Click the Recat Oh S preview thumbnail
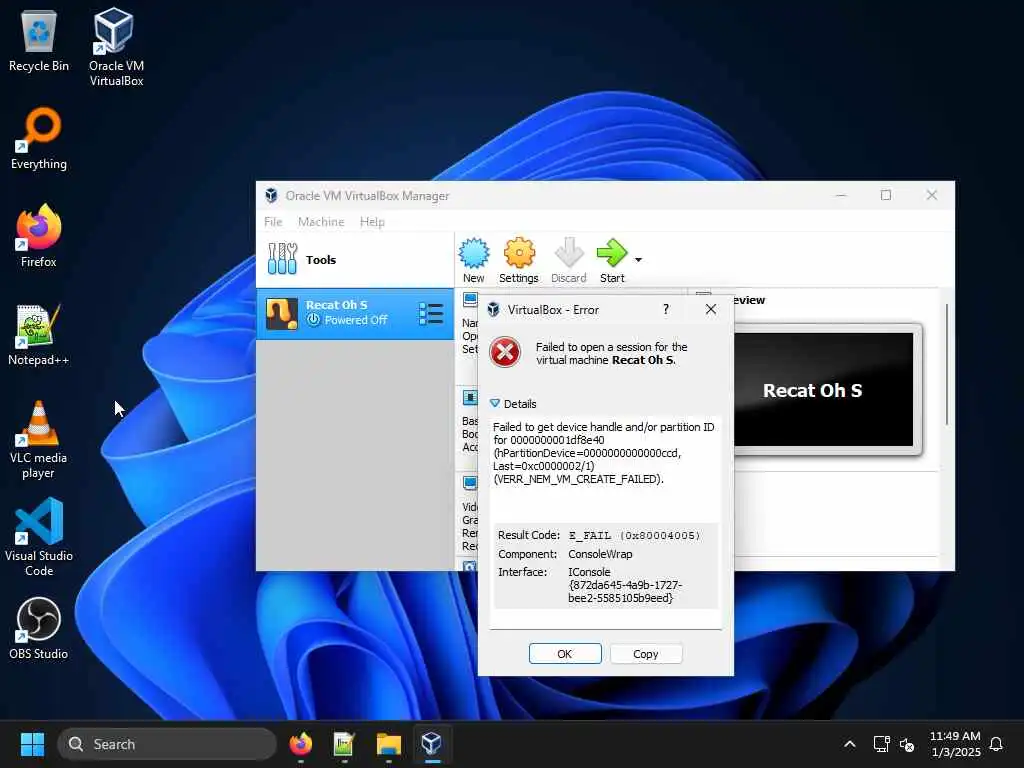 [824, 390]
